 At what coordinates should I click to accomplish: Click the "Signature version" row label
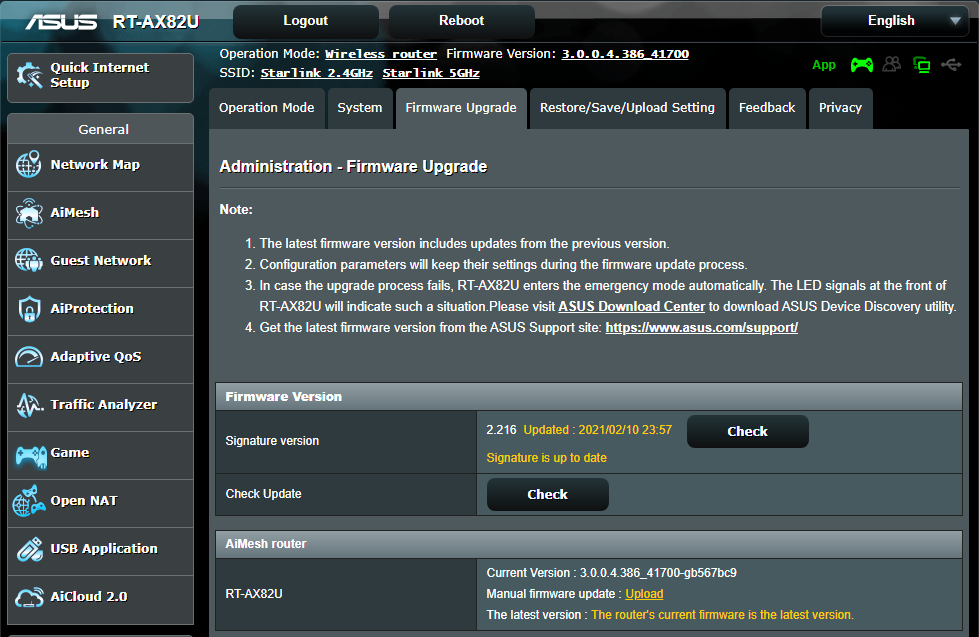click(x=272, y=441)
